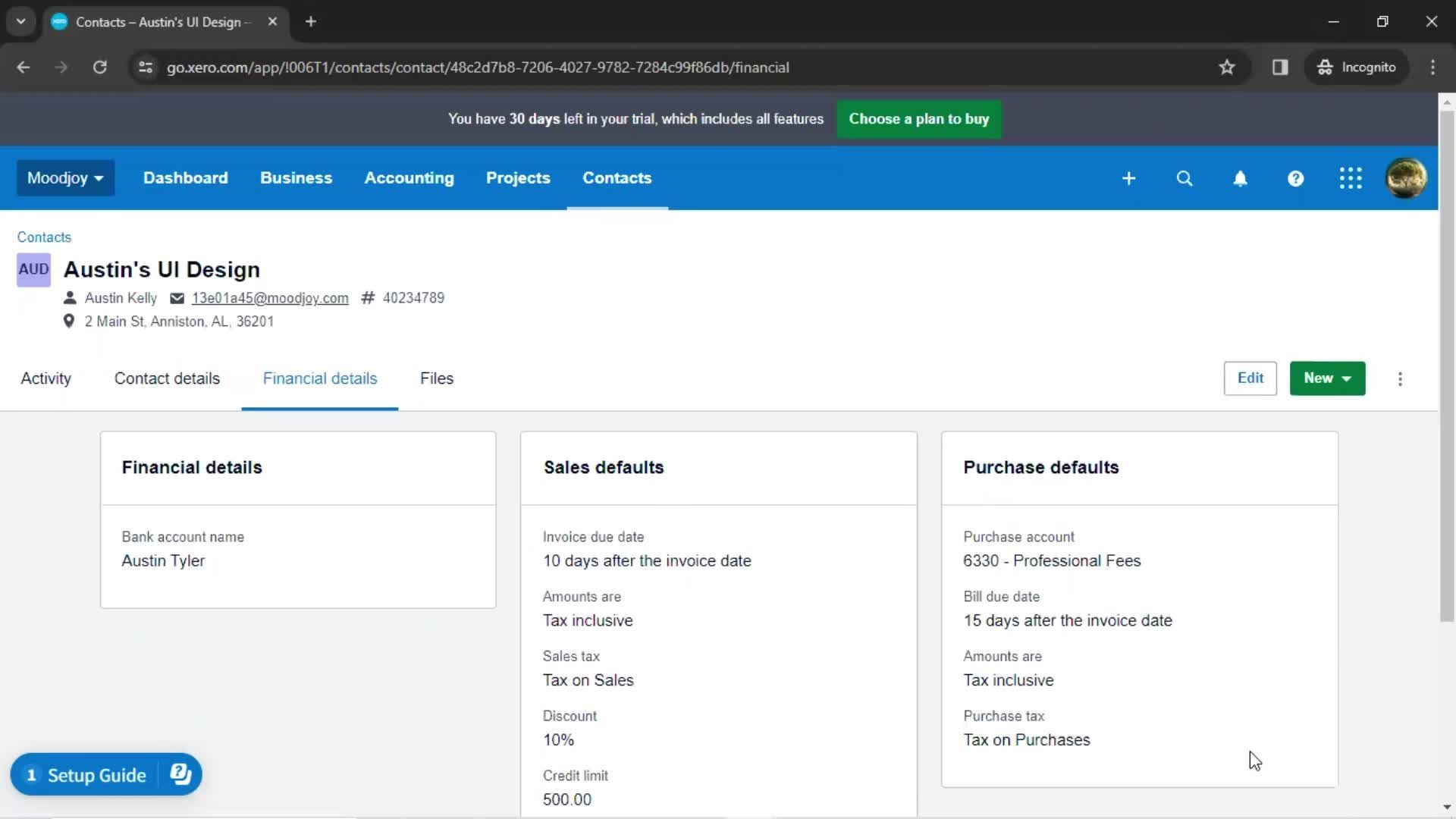The height and width of the screenshot is (819, 1456).
Task: Click the 10% discount value
Action: tap(558, 740)
